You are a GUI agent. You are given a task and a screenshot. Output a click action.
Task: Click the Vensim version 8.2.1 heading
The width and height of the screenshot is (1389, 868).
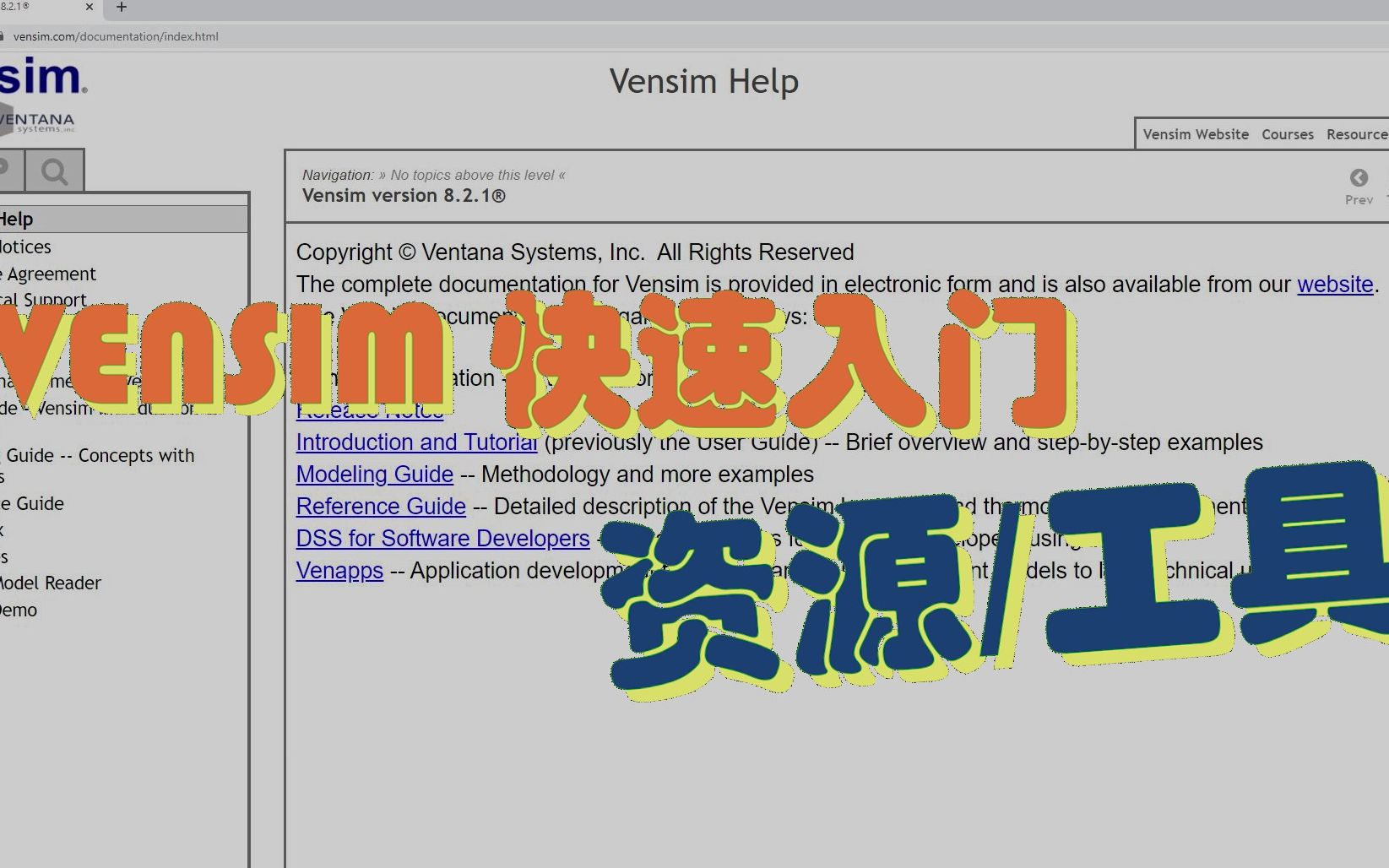click(x=404, y=196)
